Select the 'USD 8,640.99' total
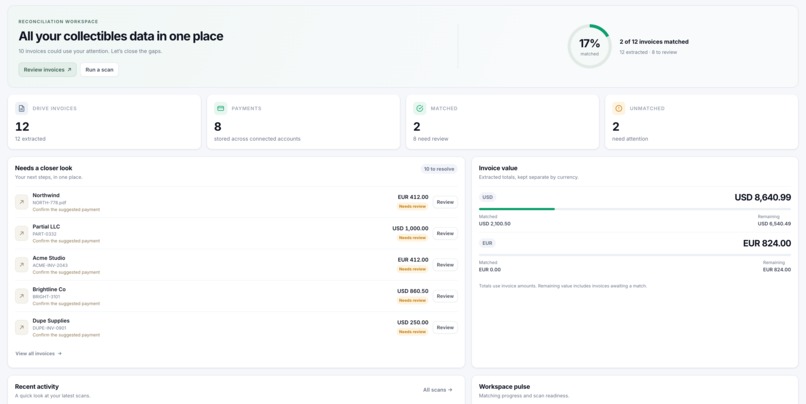The height and width of the screenshot is (404, 806). click(762, 197)
